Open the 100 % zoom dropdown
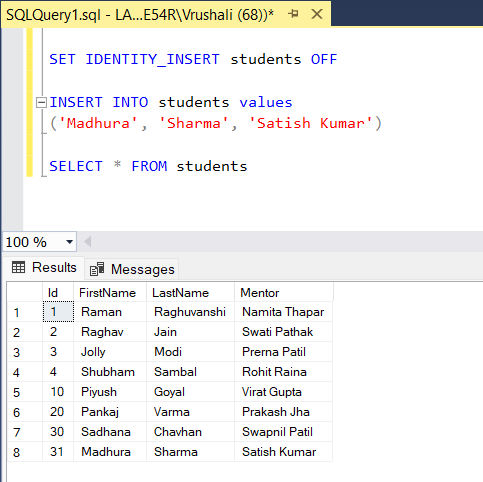Viewport: 483px width, 482px height. (x=69, y=242)
